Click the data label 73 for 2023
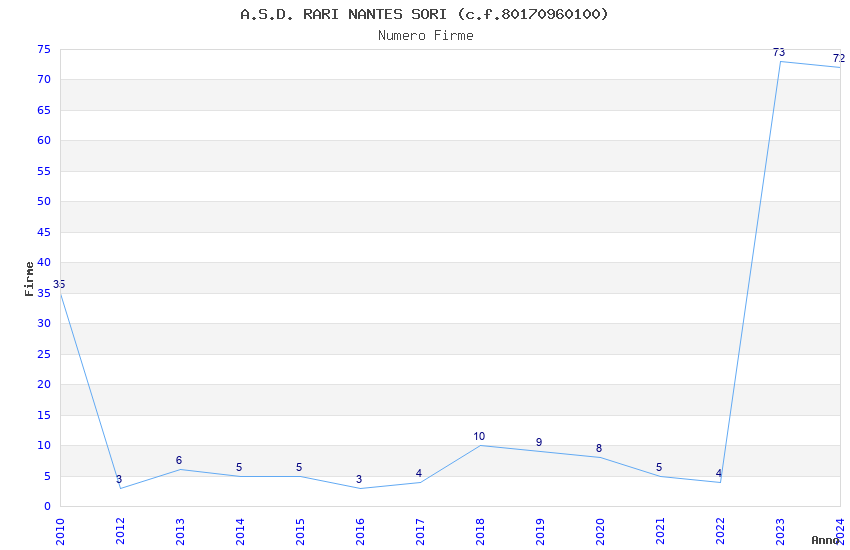Viewport: 850px width, 550px height. (779, 53)
